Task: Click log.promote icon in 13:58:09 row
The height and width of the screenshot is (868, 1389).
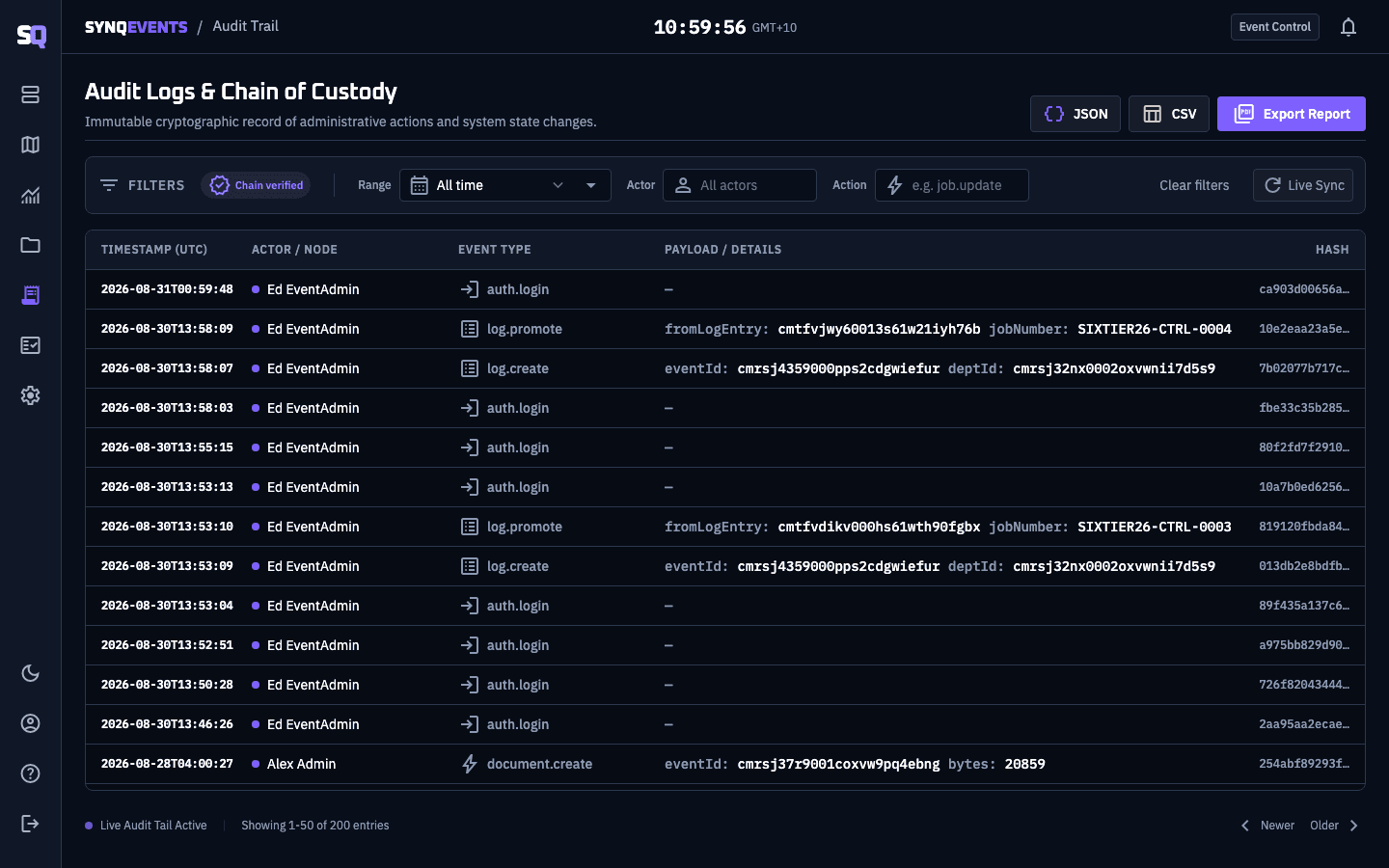Action: 470,329
